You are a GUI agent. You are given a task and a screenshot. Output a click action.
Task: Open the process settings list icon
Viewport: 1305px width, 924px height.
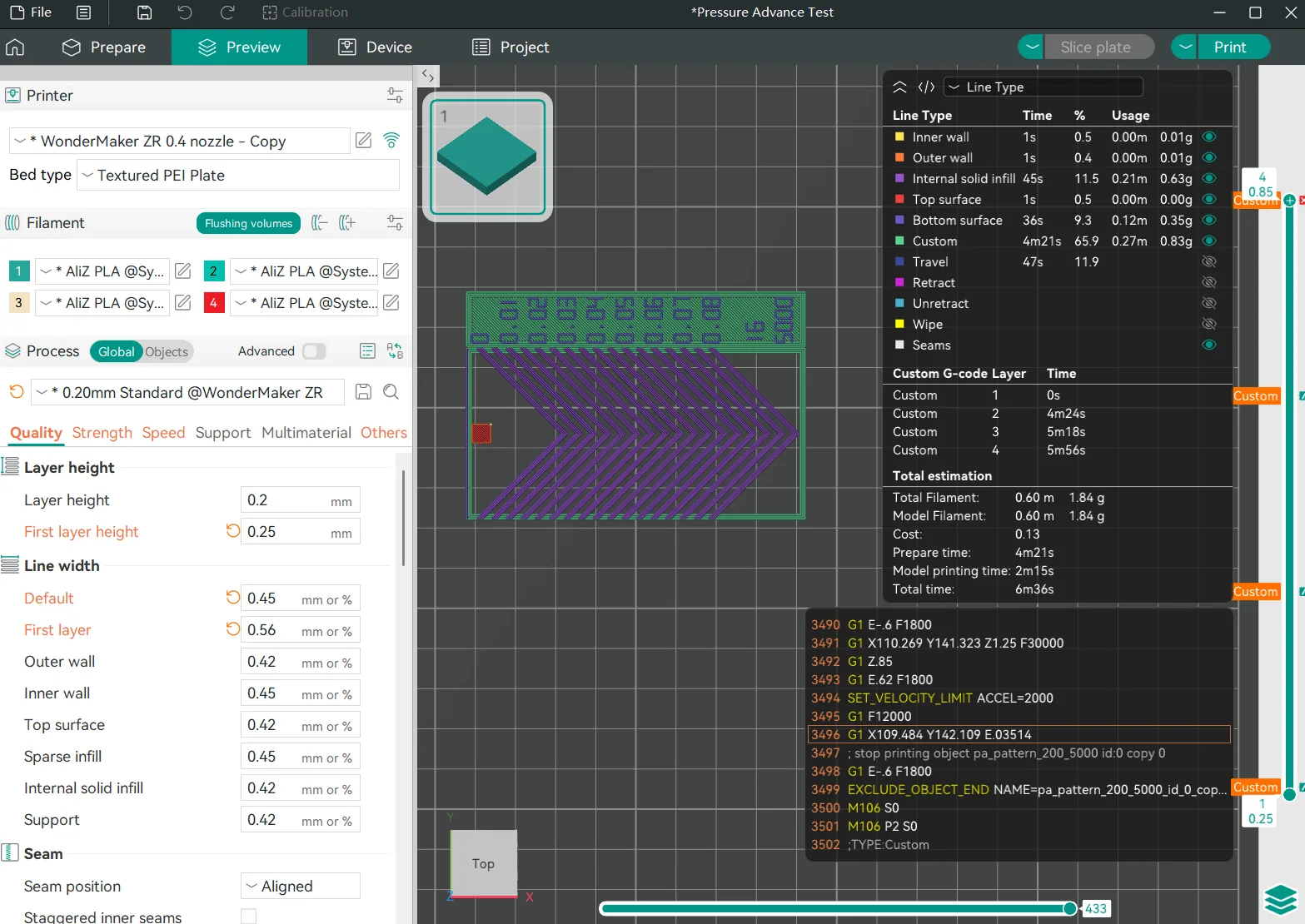367,351
